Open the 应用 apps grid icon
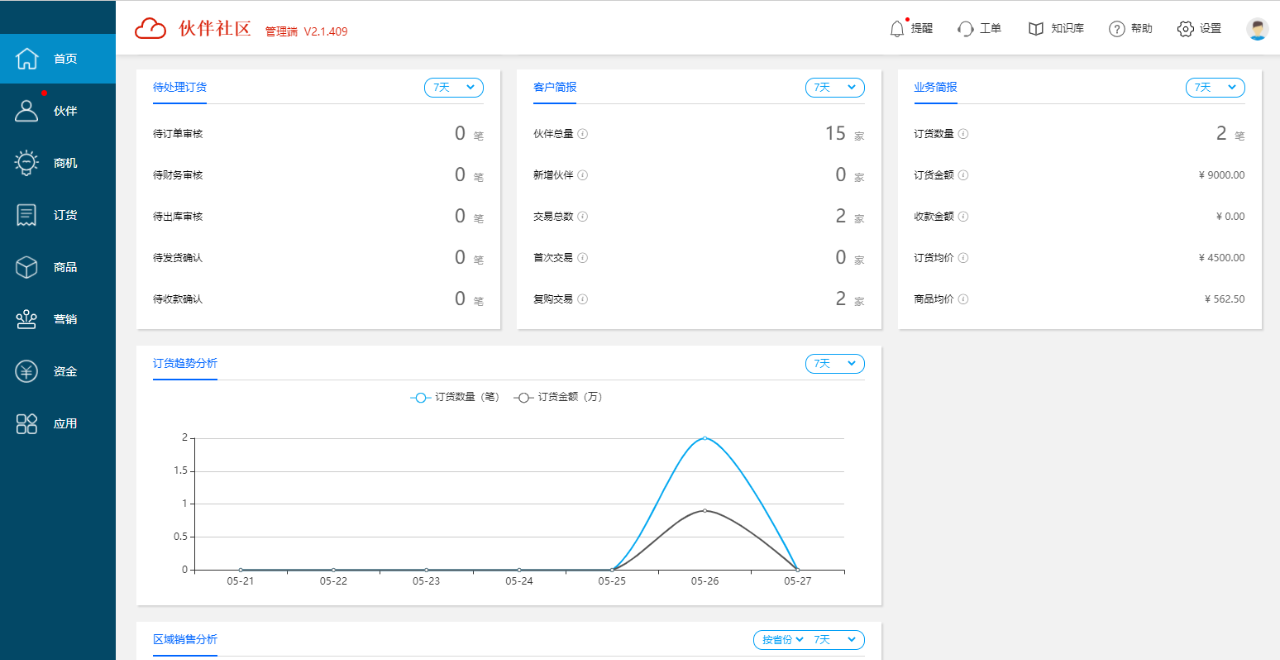 pyautogui.click(x=27, y=423)
